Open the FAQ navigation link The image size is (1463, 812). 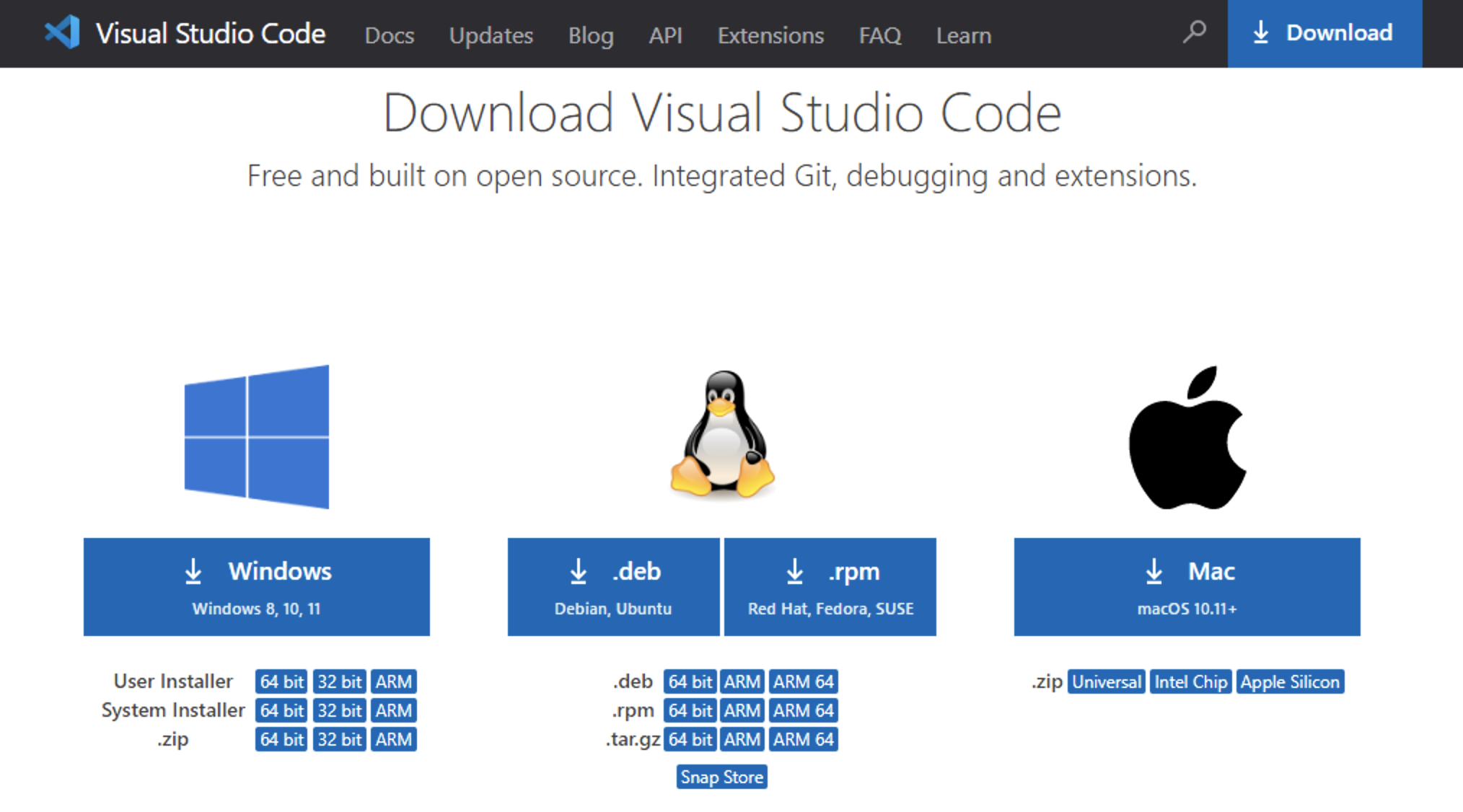click(880, 35)
